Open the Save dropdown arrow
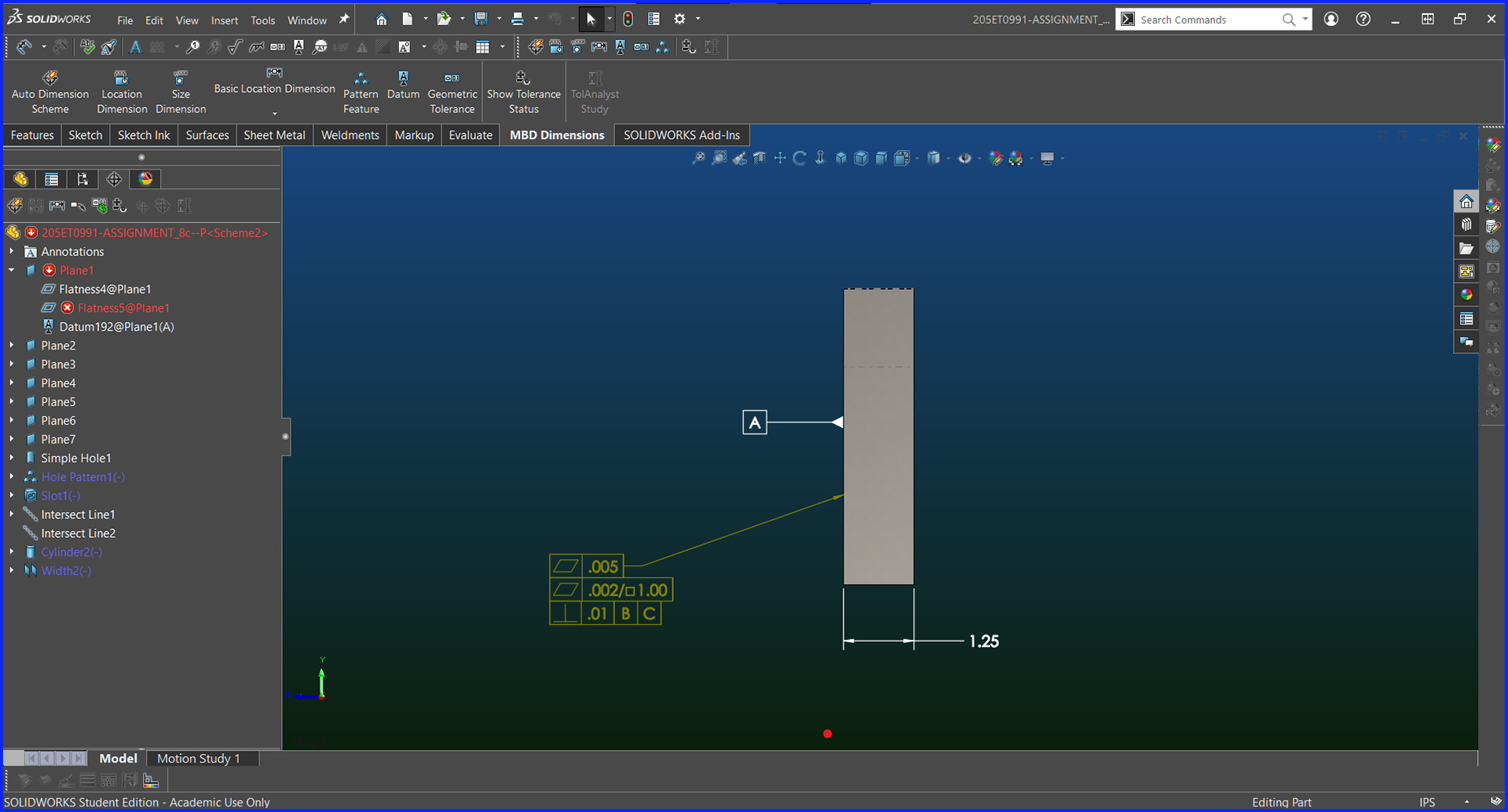 click(499, 19)
